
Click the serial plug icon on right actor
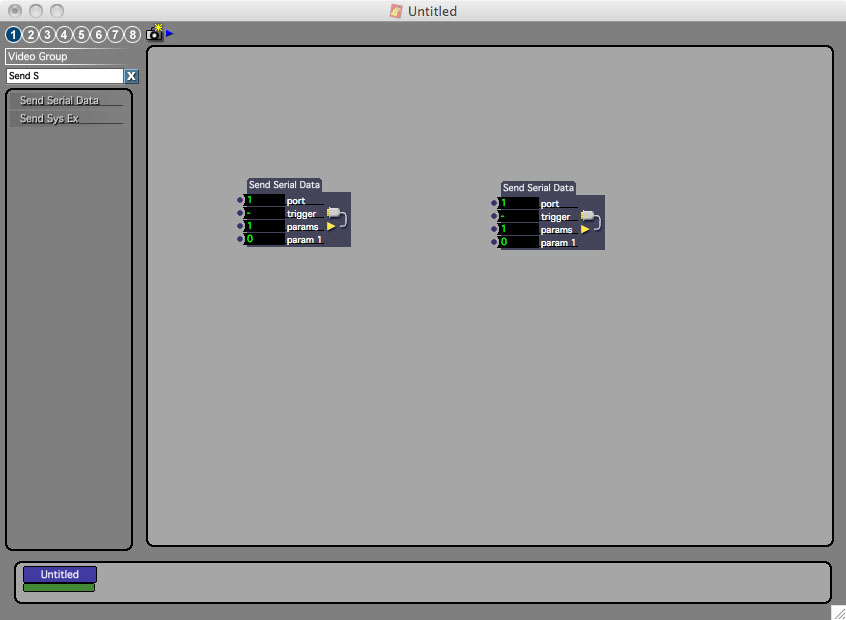click(x=588, y=215)
